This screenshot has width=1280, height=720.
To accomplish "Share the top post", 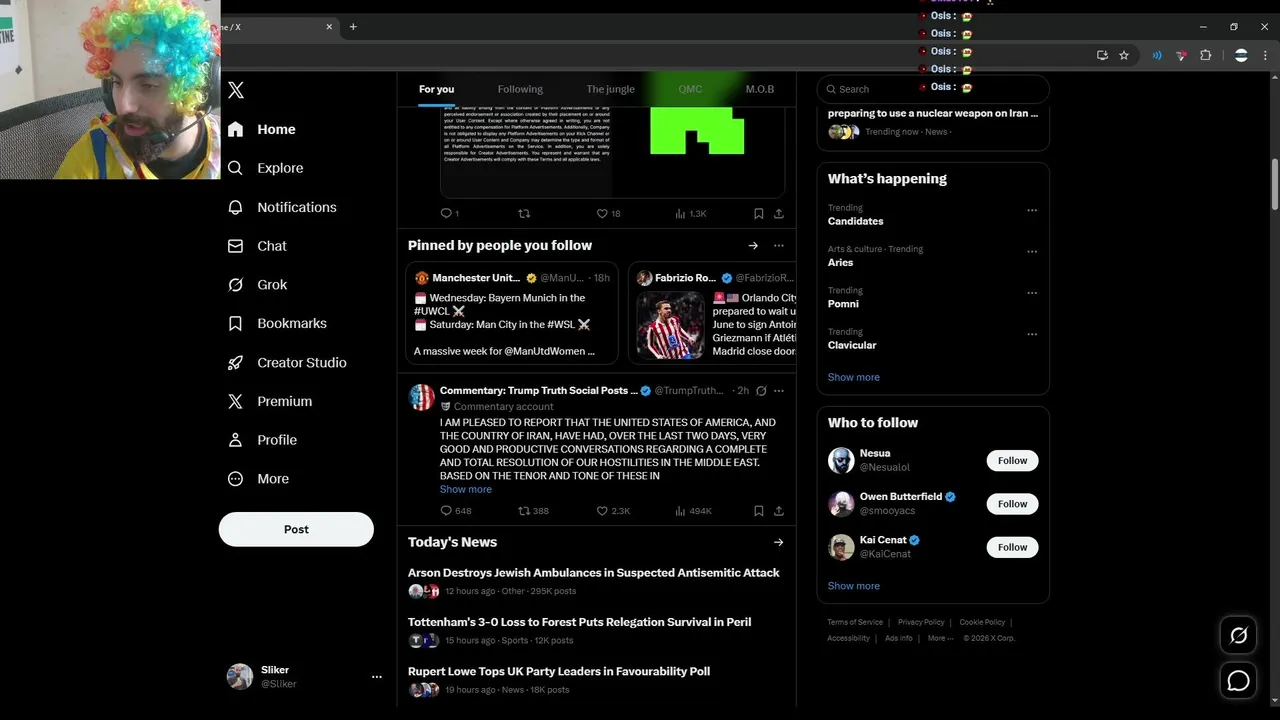I will (778, 213).
